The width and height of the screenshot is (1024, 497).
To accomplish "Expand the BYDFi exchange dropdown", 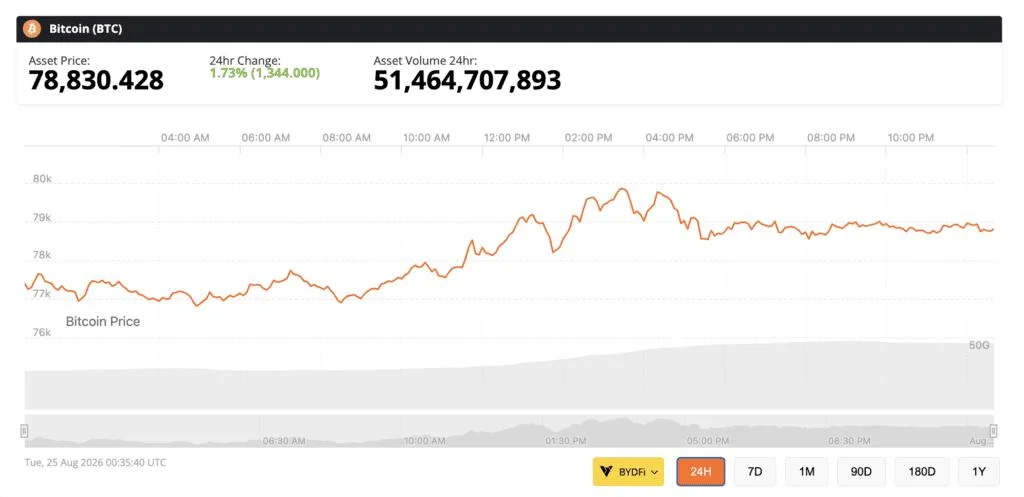I will coord(628,472).
